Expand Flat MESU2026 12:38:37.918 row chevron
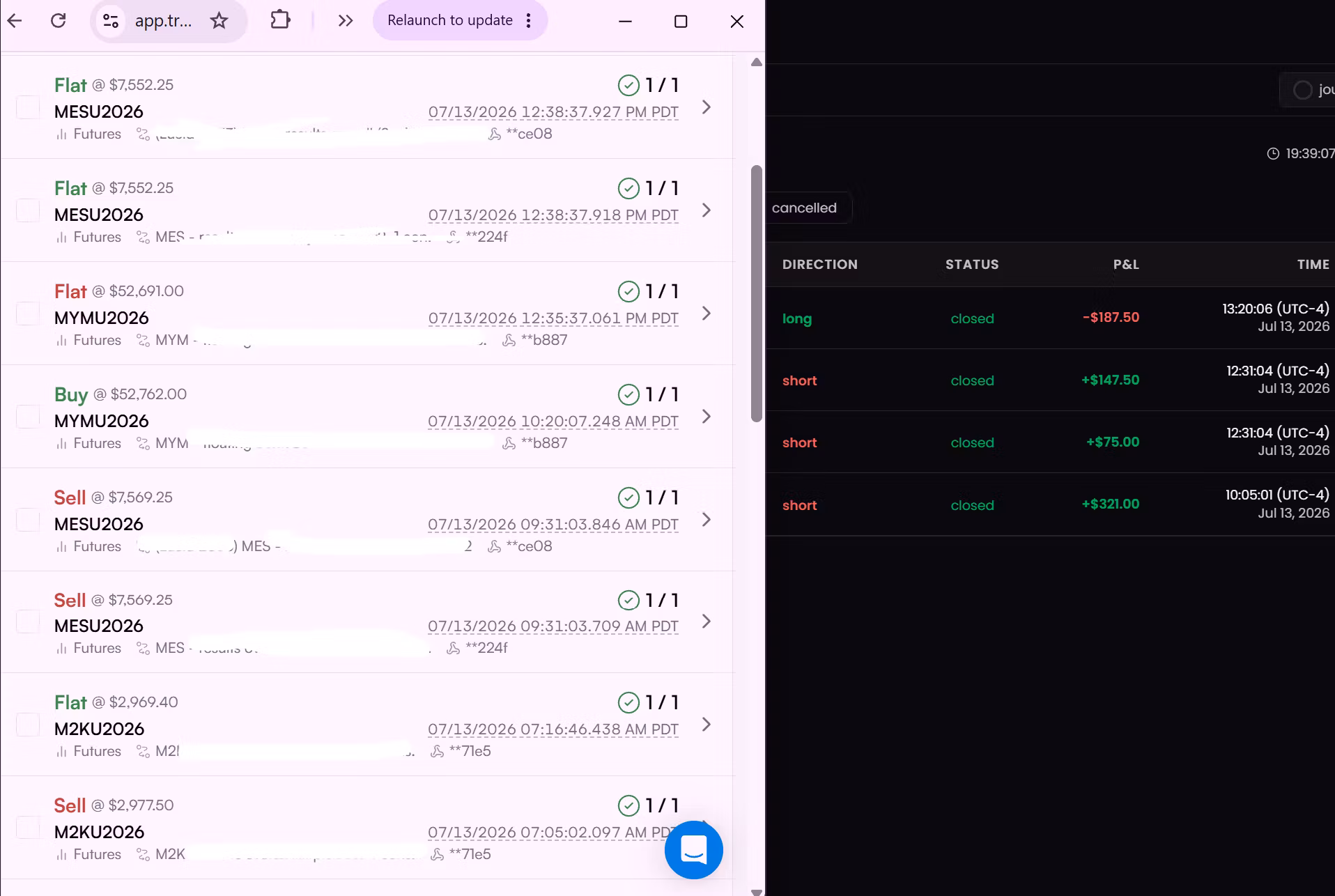This screenshot has width=1335, height=896. [707, 210]
